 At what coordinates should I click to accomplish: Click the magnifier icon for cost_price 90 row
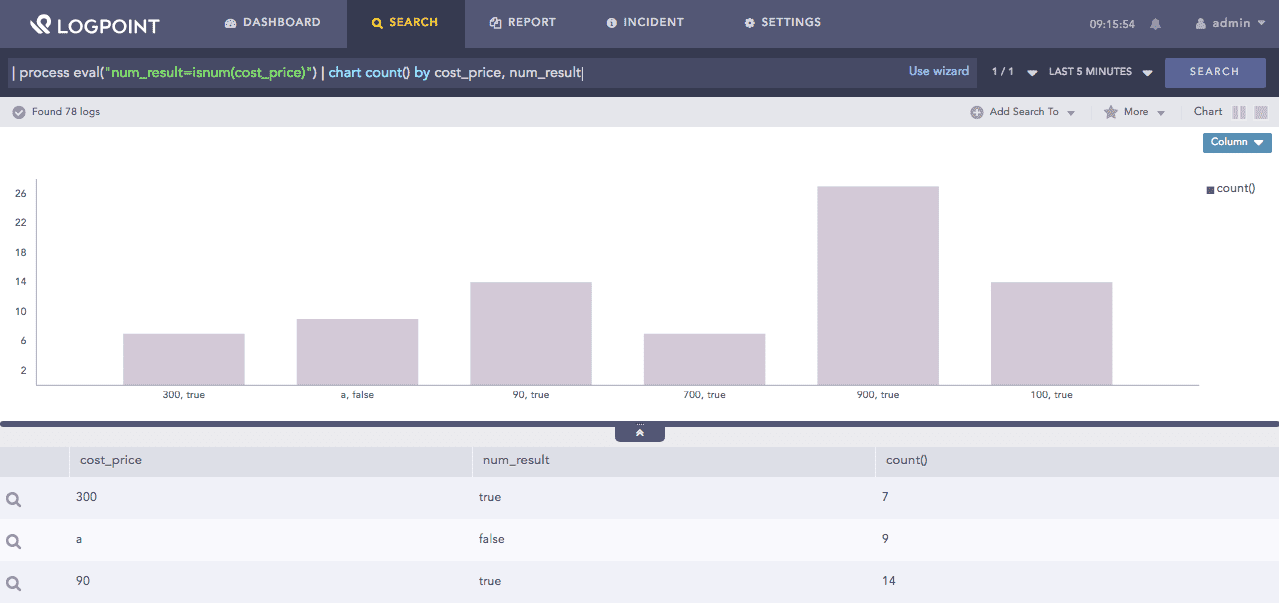click(x=14, y=583)
